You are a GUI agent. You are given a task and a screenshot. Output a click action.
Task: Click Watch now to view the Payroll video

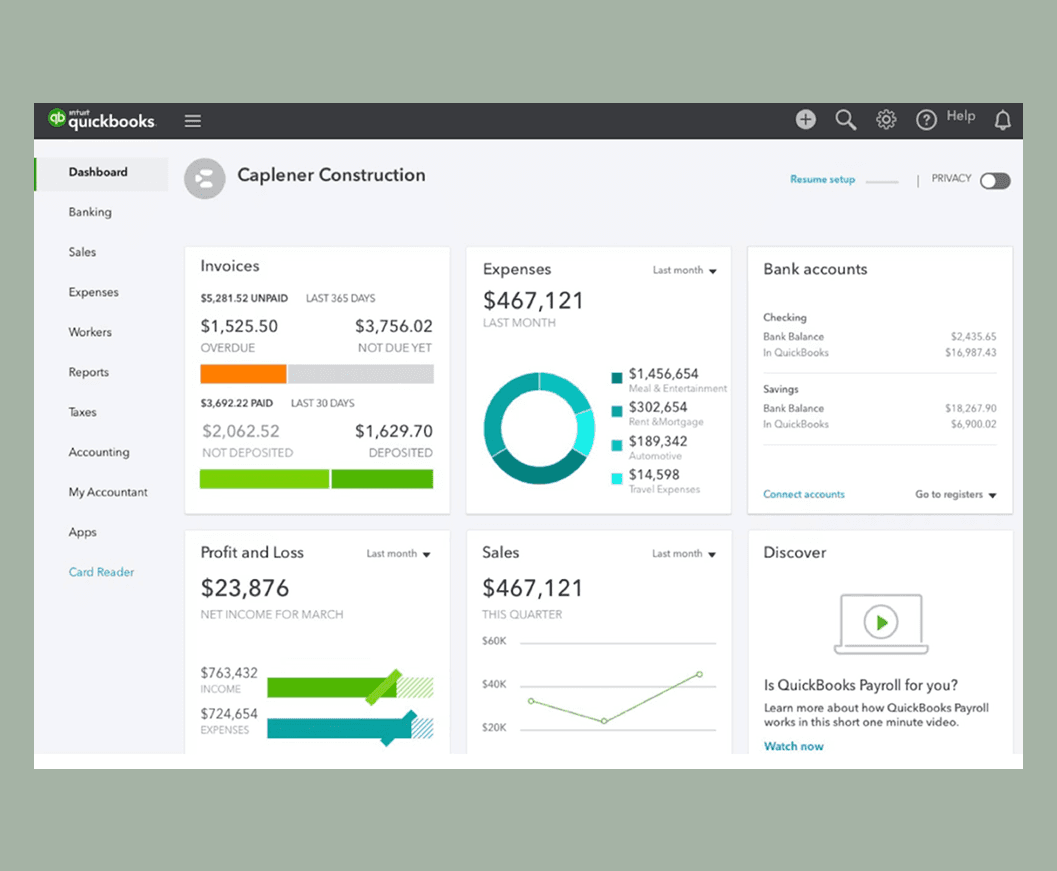pyautogui.click(x=793, y=746)
